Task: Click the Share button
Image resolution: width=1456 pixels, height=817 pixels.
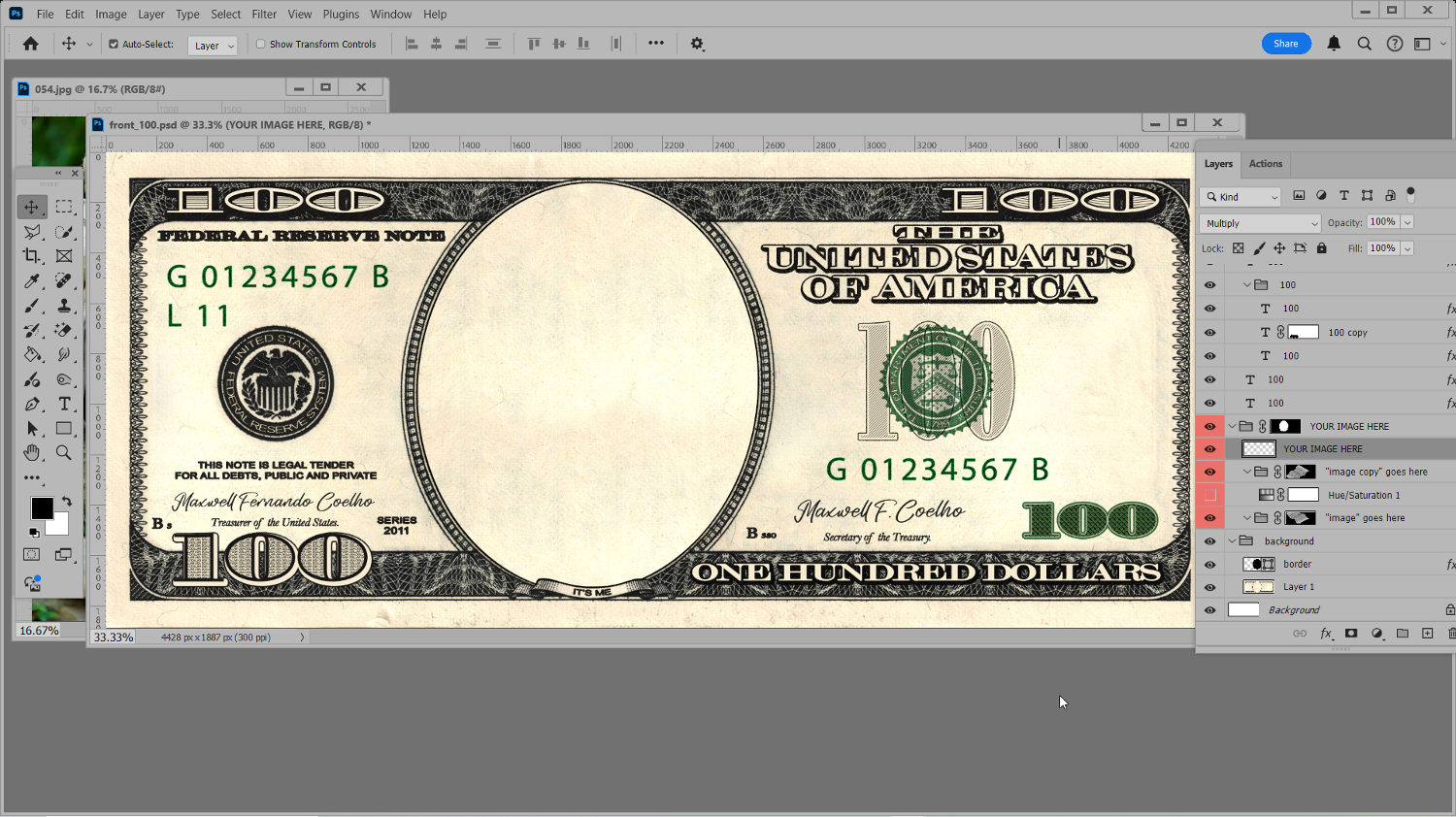Action: pyautogui.click(x=1285, y=44)
